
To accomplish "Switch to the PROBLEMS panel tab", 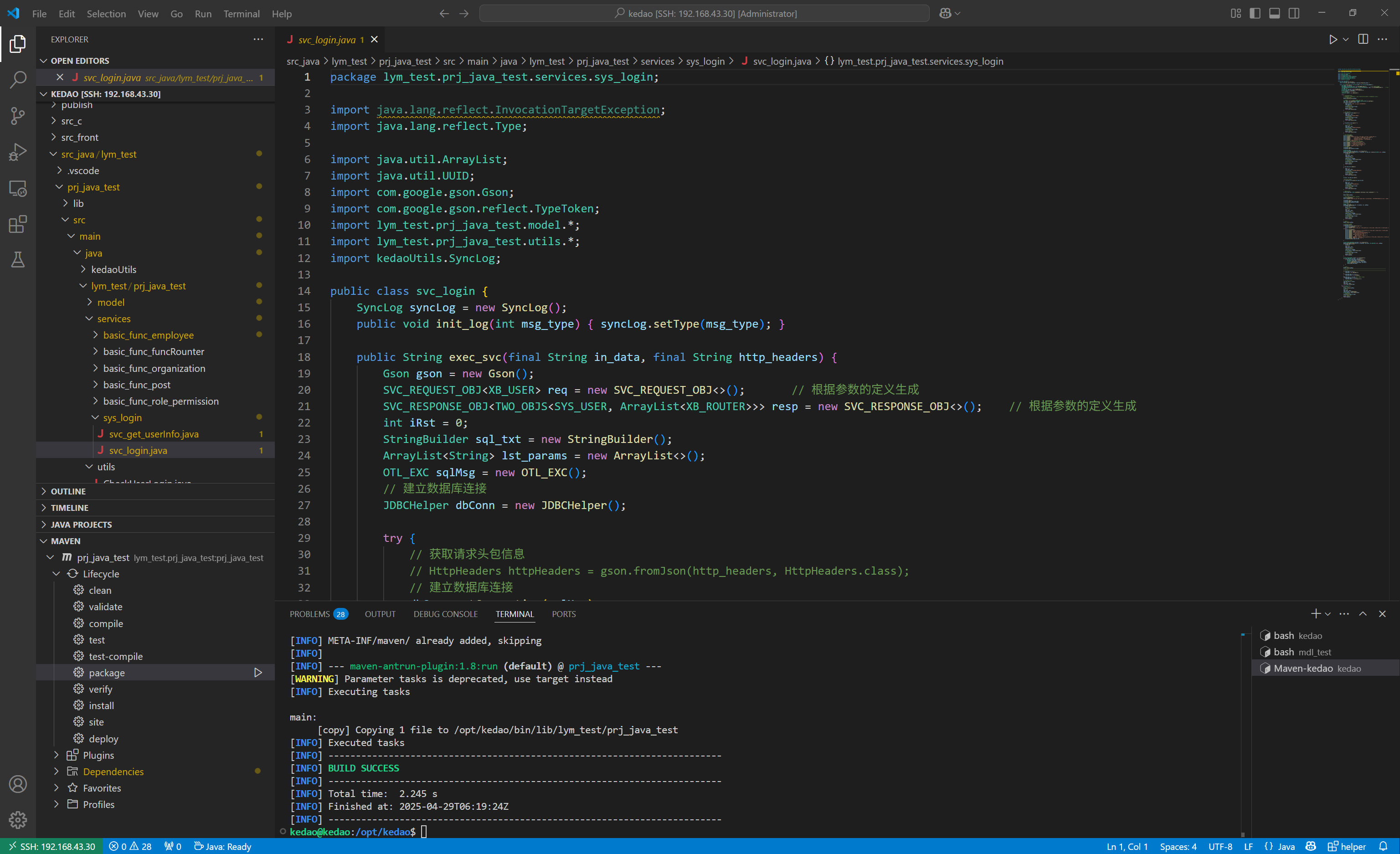I will coord(309,614).
